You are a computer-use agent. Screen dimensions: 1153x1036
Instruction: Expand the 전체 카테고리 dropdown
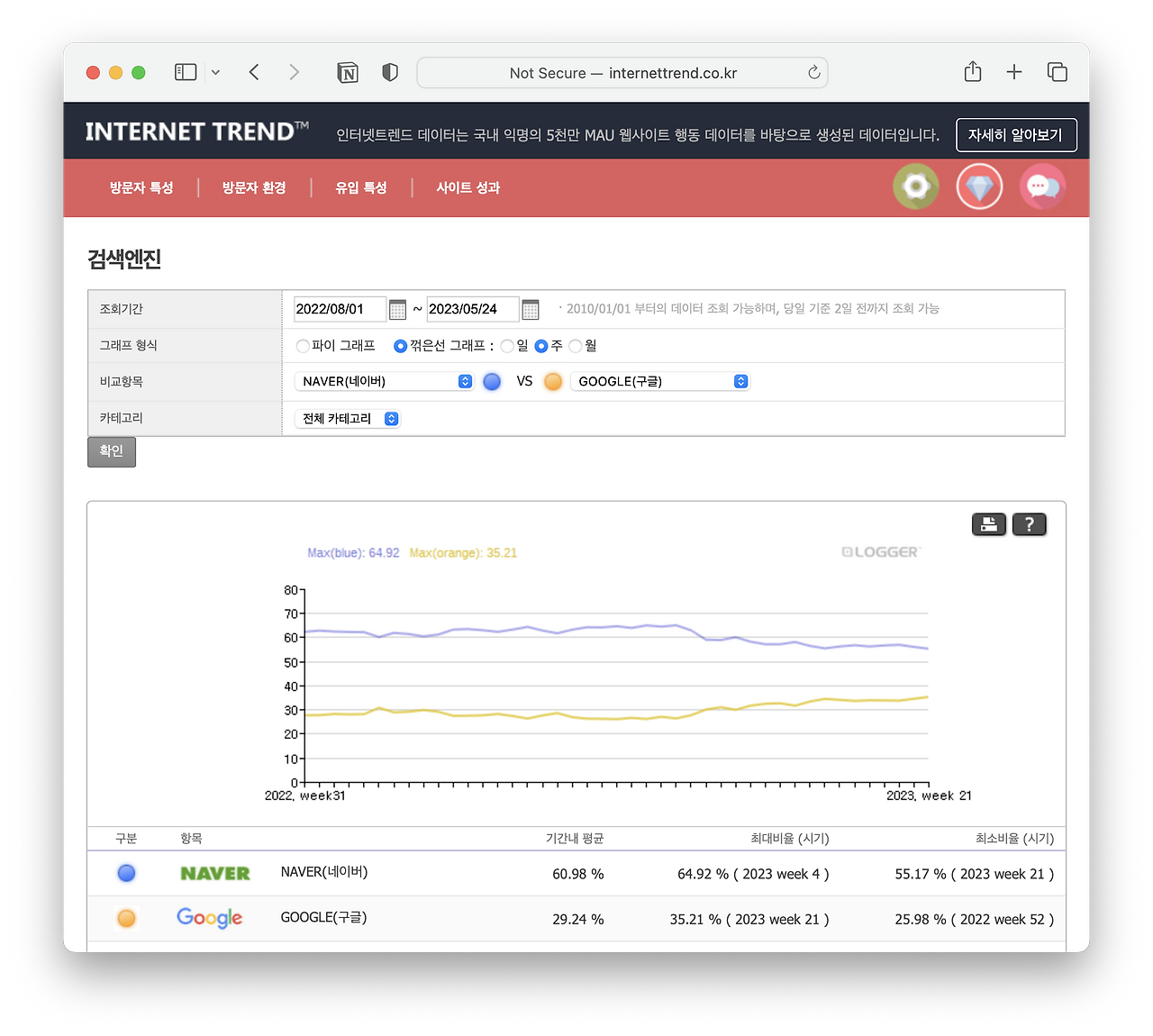coord(348,419)
